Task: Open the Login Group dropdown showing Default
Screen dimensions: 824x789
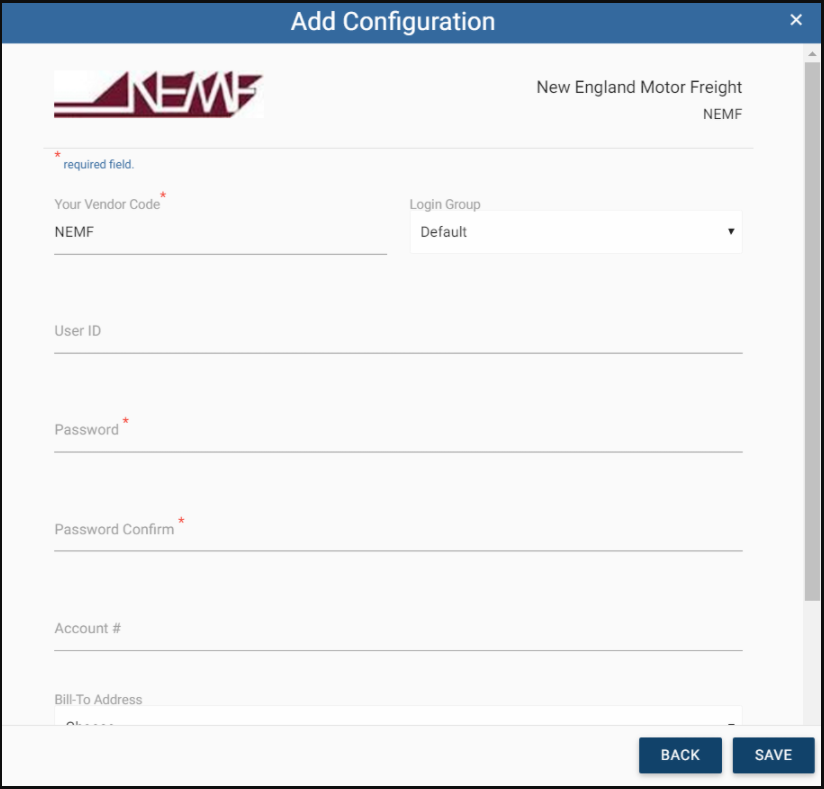Action: pos(576,232)
